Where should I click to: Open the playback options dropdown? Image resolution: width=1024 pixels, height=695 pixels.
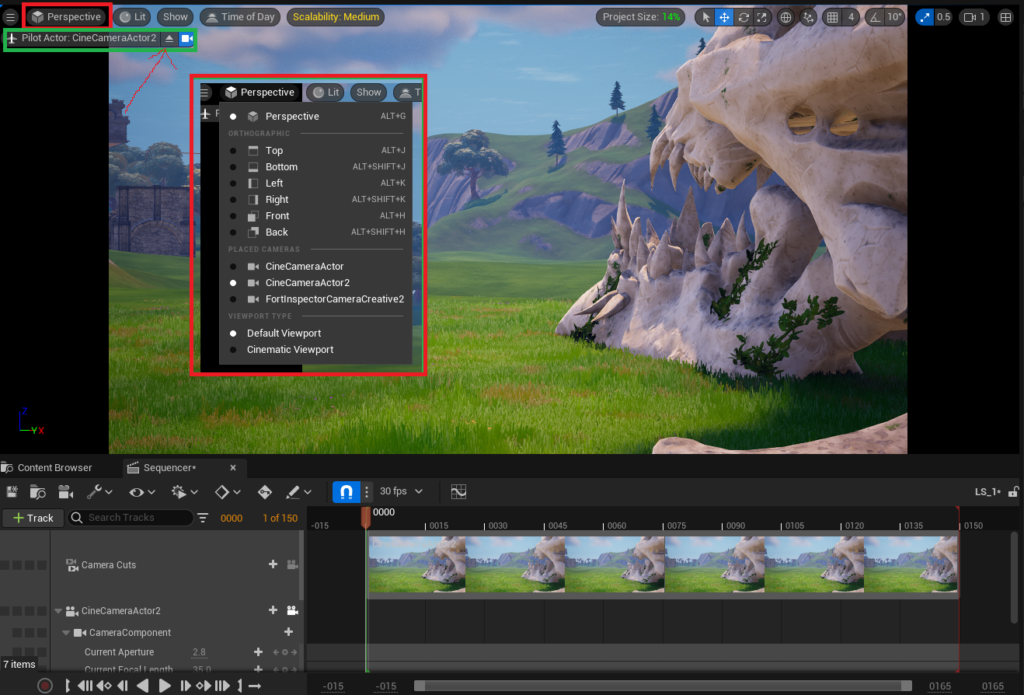pyautogui.click(x=184, y=492)
